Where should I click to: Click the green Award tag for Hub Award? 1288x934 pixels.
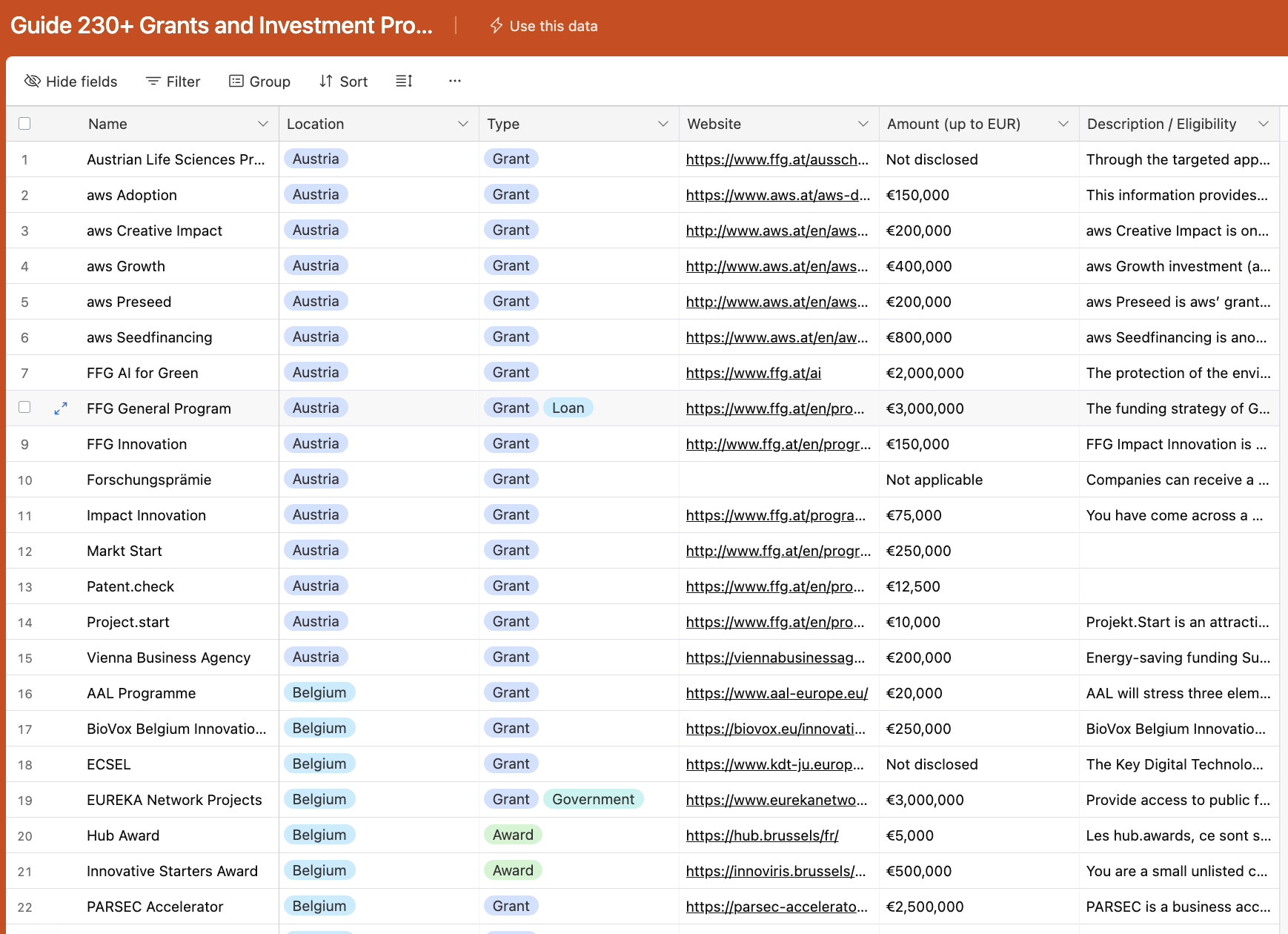point(513,835)
